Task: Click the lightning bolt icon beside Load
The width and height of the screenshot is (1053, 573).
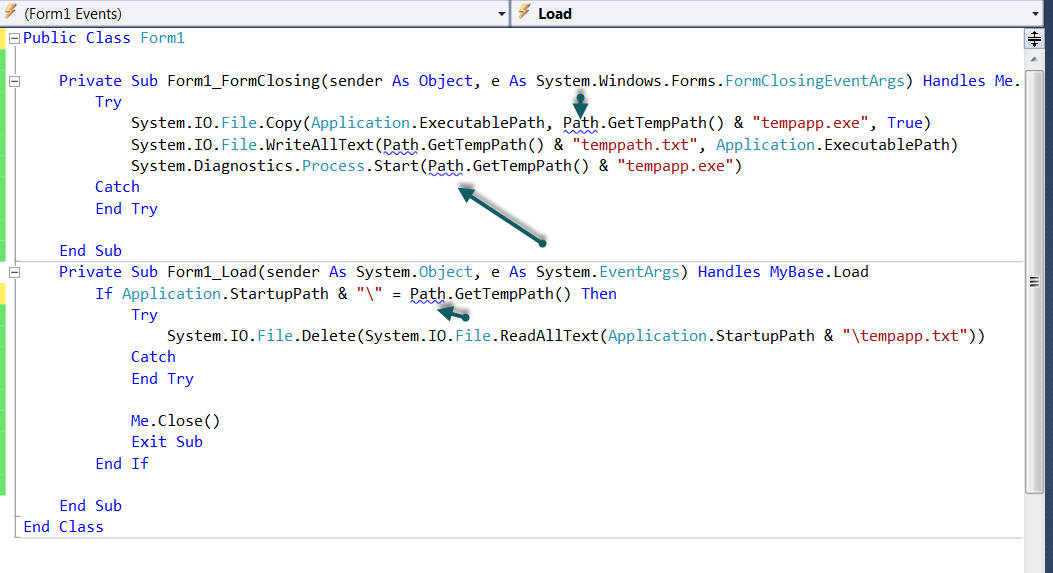Action: (524, 13)
